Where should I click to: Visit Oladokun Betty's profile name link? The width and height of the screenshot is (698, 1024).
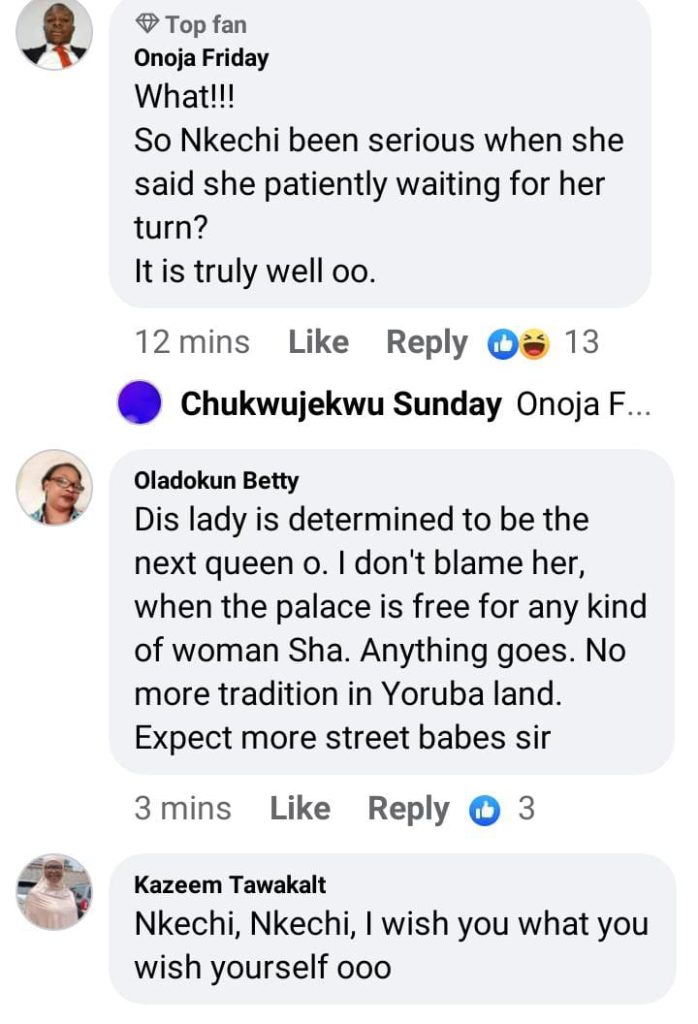point(216,481)
